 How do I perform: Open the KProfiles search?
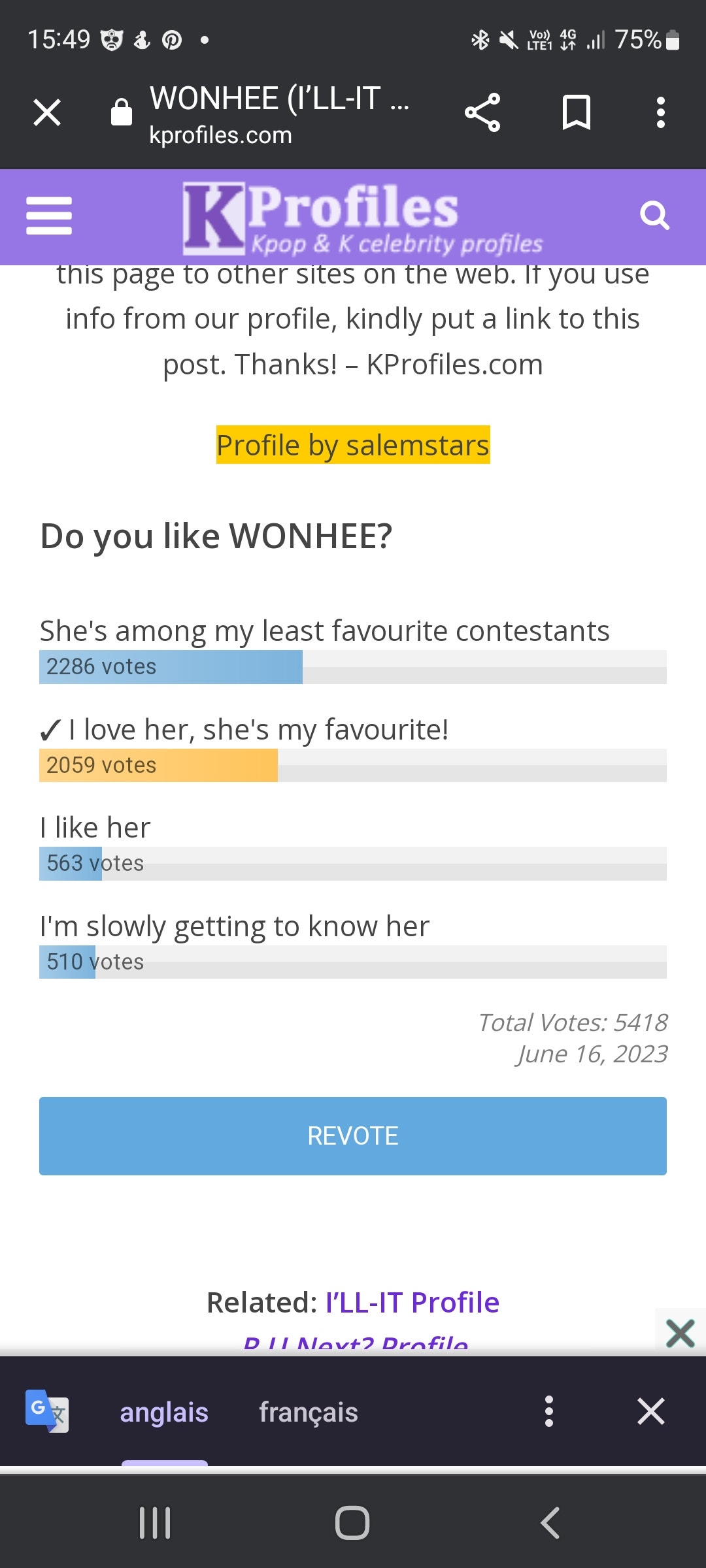click(x=654, y=214)
